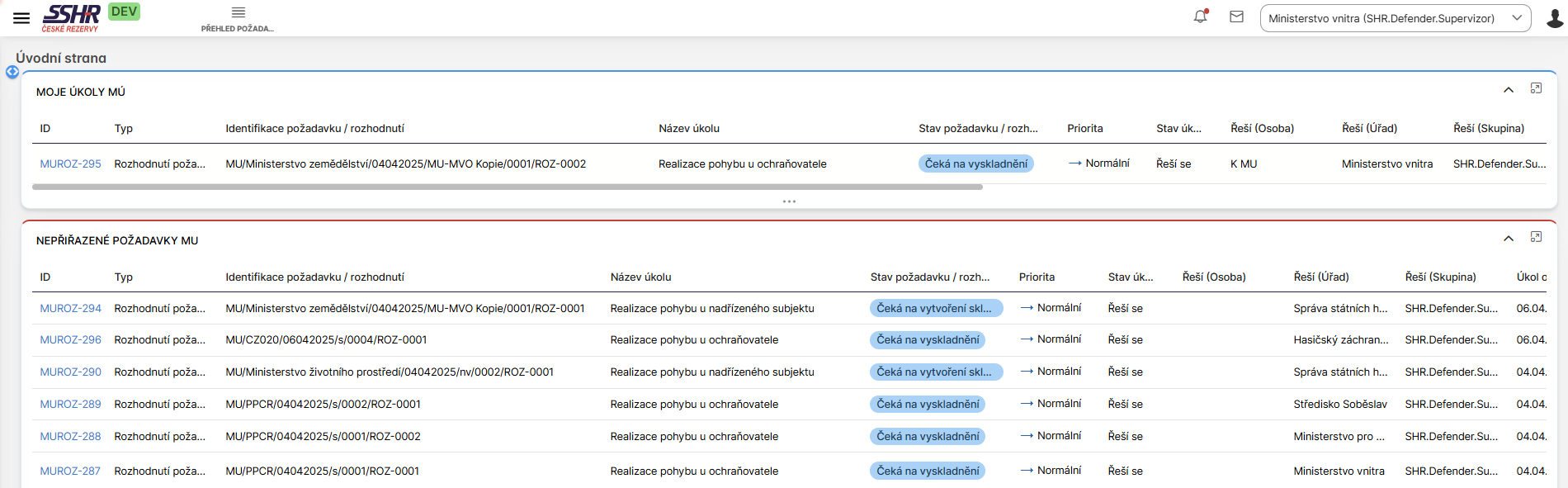Image resolution: width=1568 pixels, height=488 pixels.
Task: Open the MUROZ-290 request link
Action: (70, 372)
